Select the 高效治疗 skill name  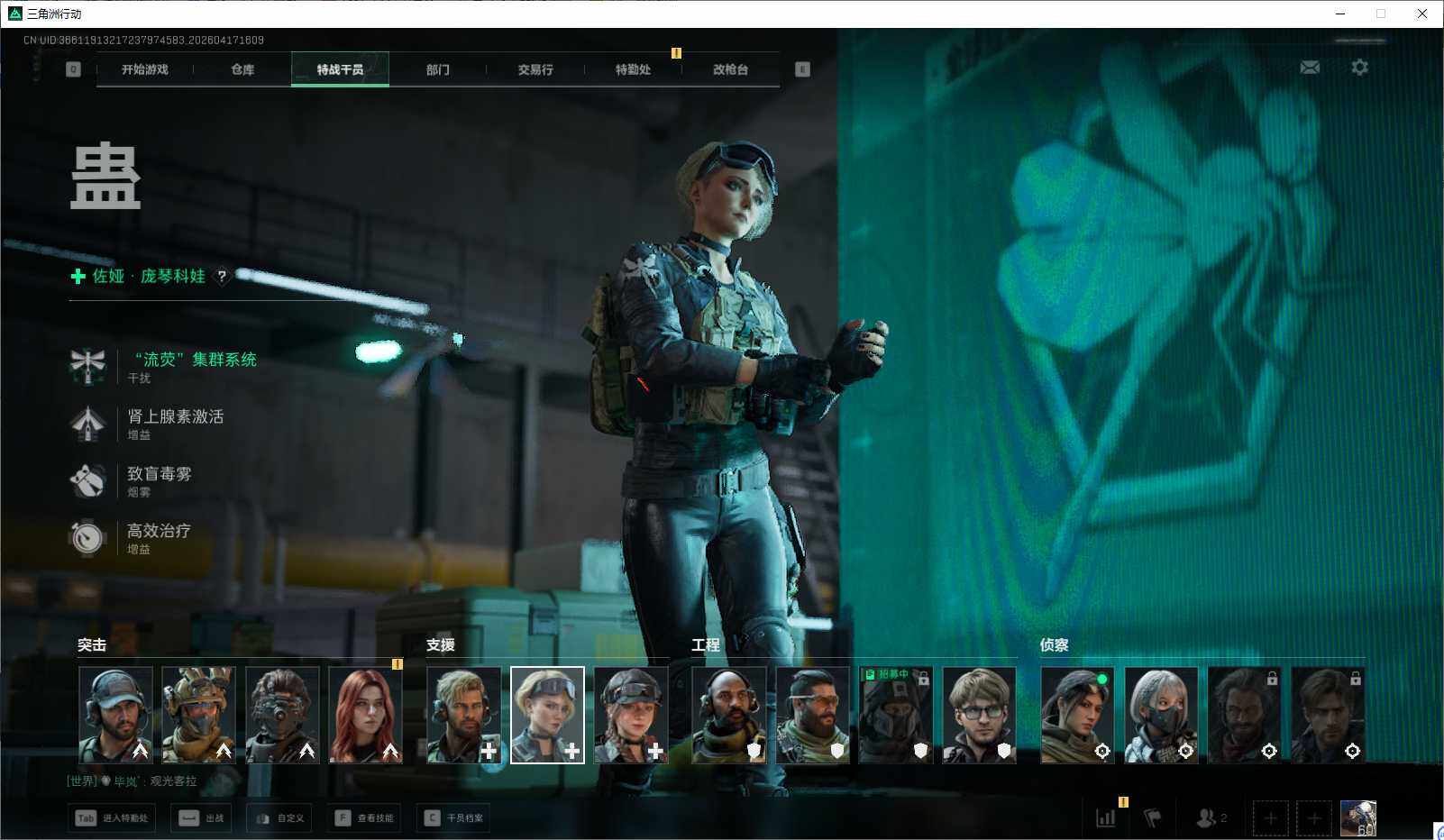(160, 531)
